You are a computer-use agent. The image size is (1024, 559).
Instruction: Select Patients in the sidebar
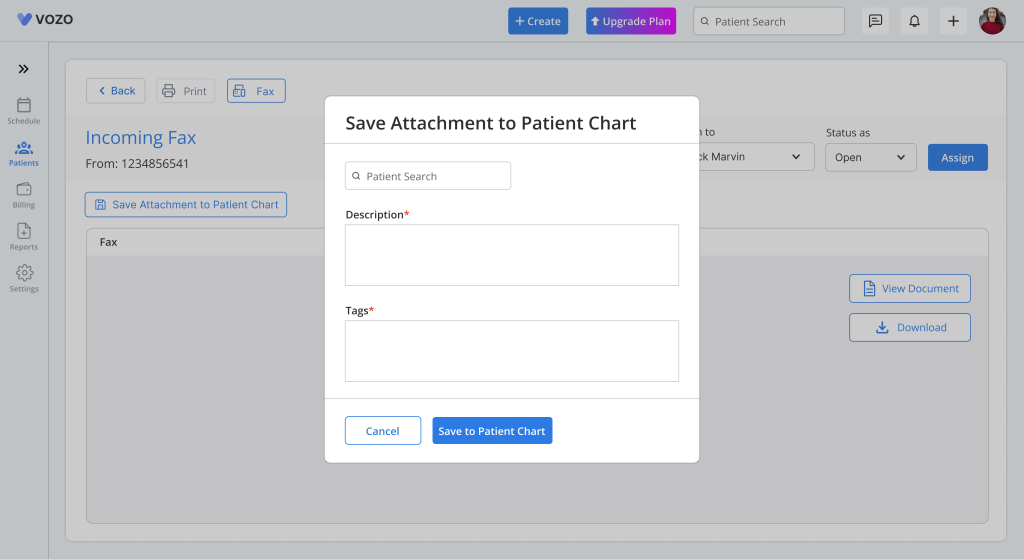(24, 153)
